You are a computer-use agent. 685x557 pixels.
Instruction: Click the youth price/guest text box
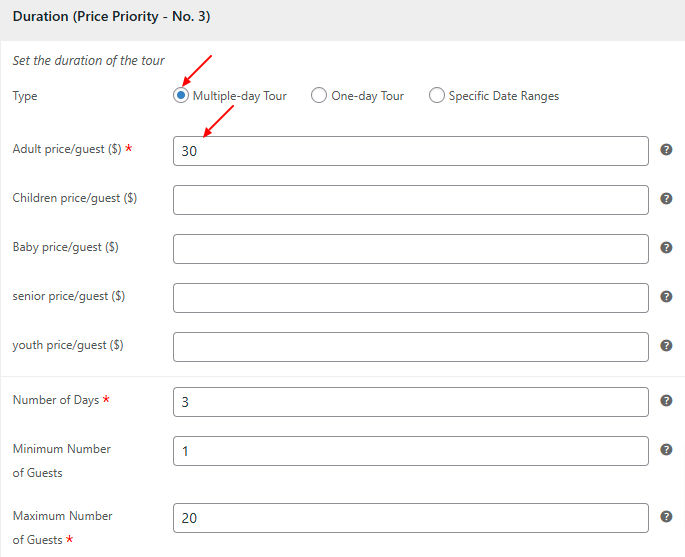tap(410, 347)
